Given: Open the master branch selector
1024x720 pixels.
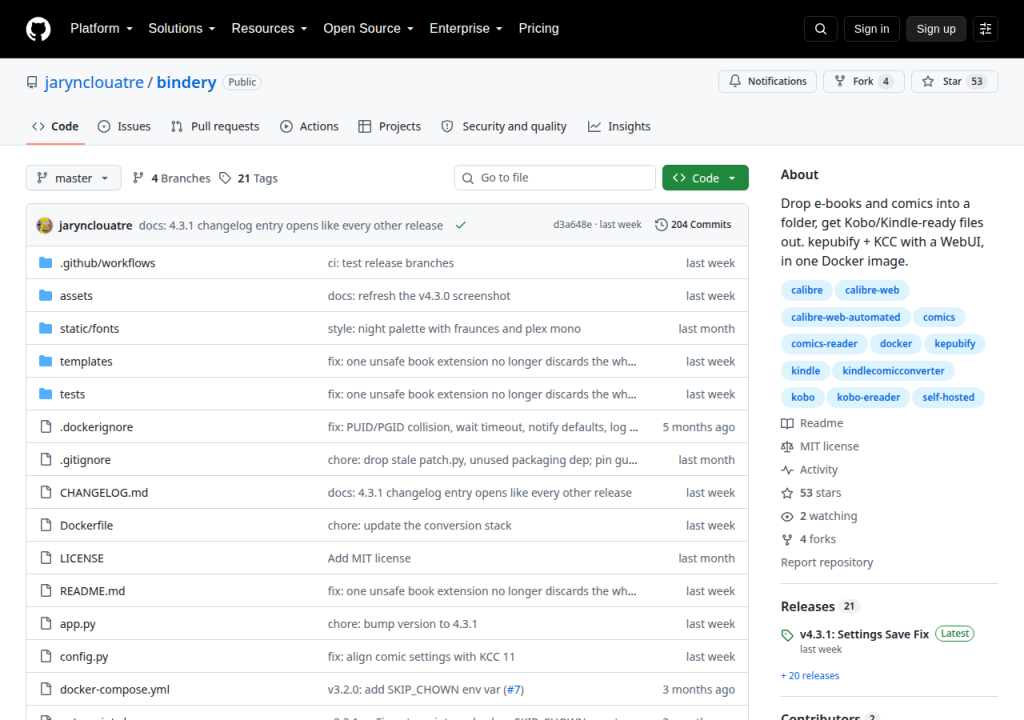Looking at the screenshot, I should (73, 178).
